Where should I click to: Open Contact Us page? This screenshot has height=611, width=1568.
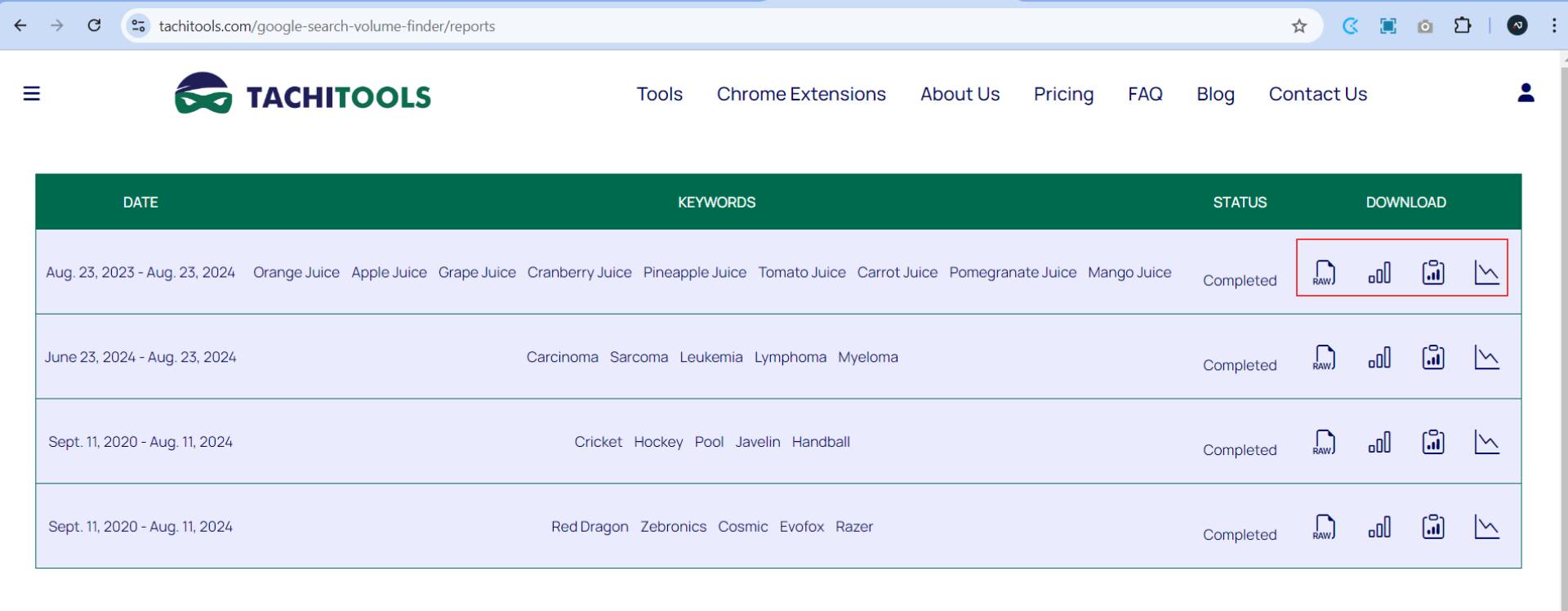click(1317, 94)
